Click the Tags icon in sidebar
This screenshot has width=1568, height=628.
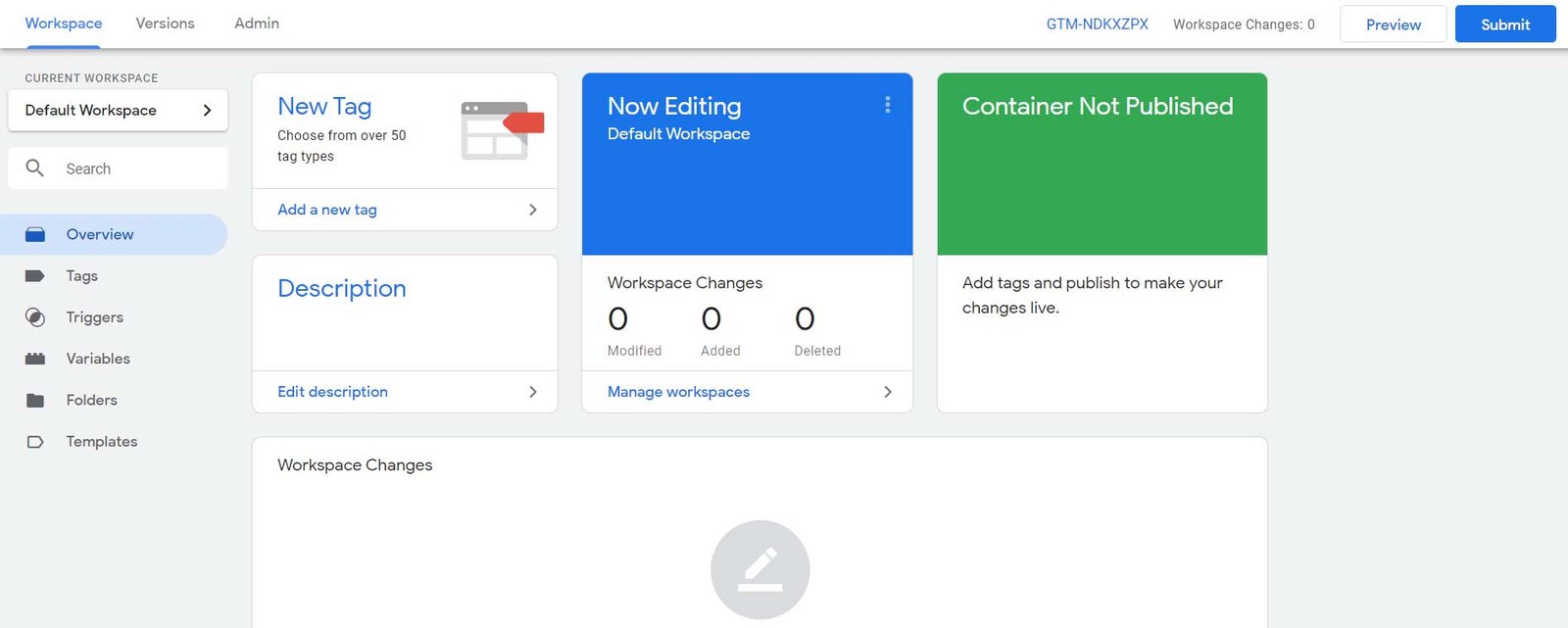coord(35,276)
